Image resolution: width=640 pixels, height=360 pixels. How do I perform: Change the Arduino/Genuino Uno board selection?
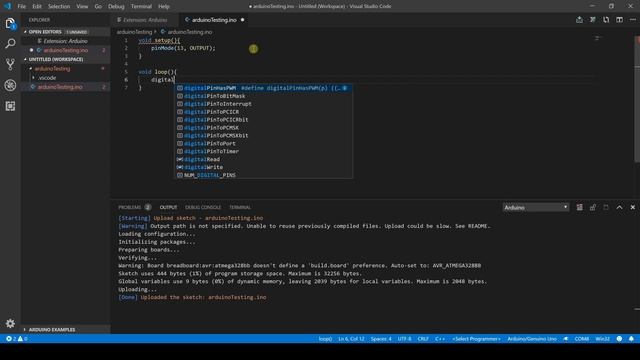pyautogui.click(x=532, y=339)
